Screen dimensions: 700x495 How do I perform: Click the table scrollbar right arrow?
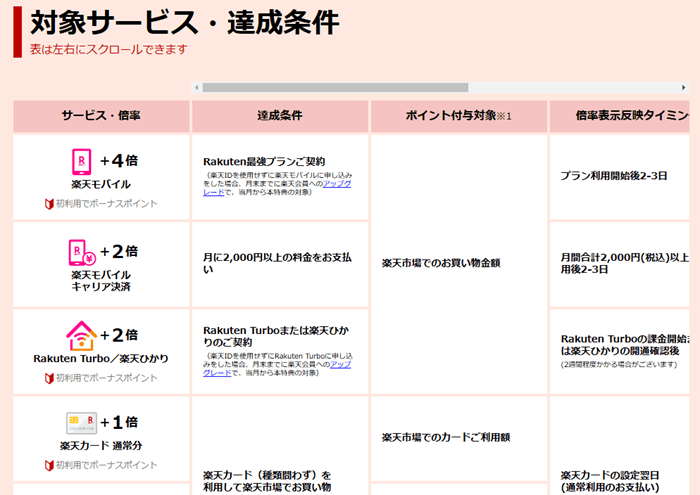(683, 87)
